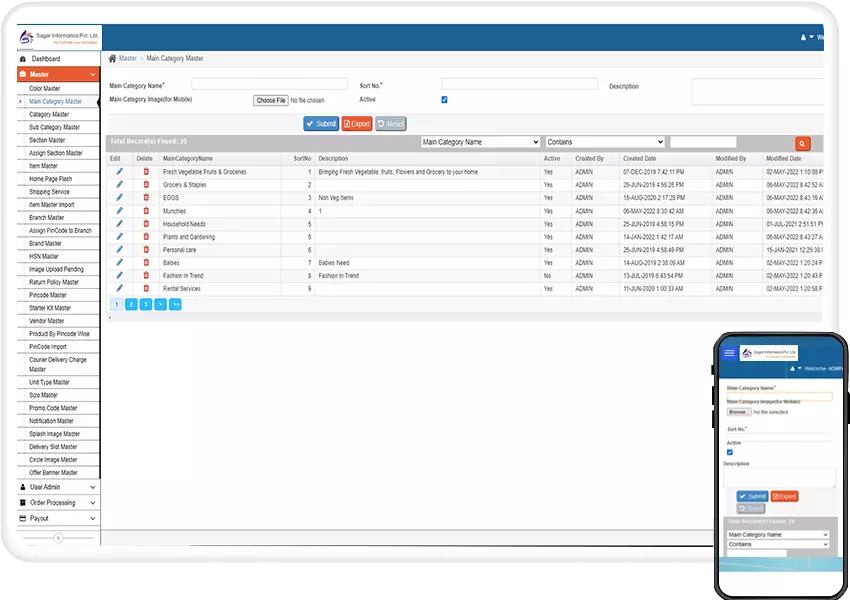
Task: Open Promo Code Master in sidebar
Action: (x=53, y=408)
